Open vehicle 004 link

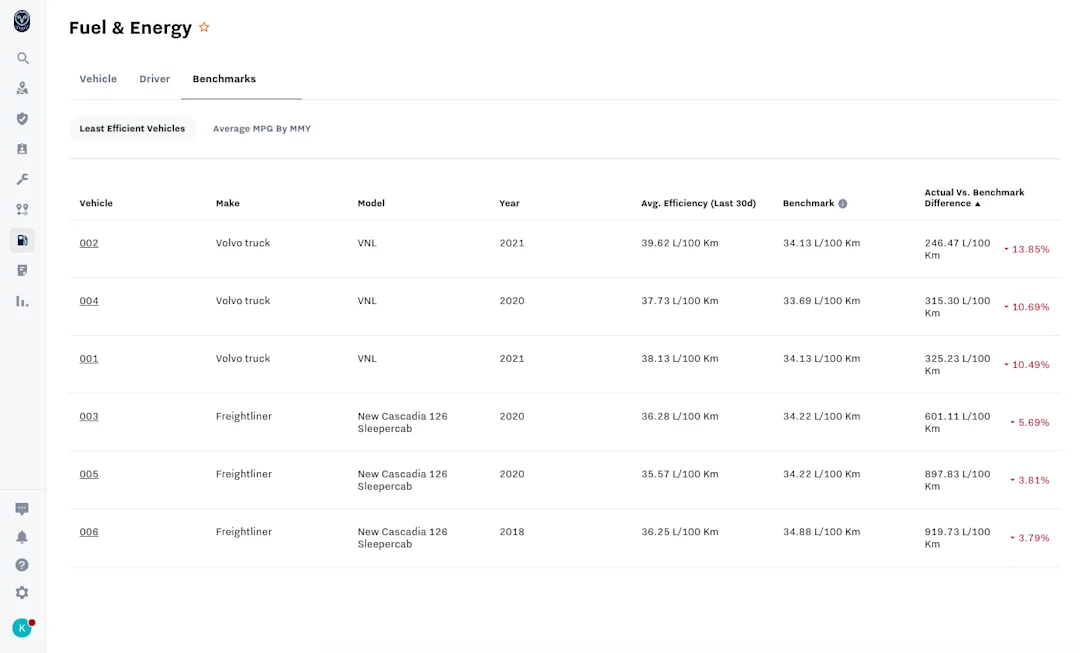pos(89,301)
